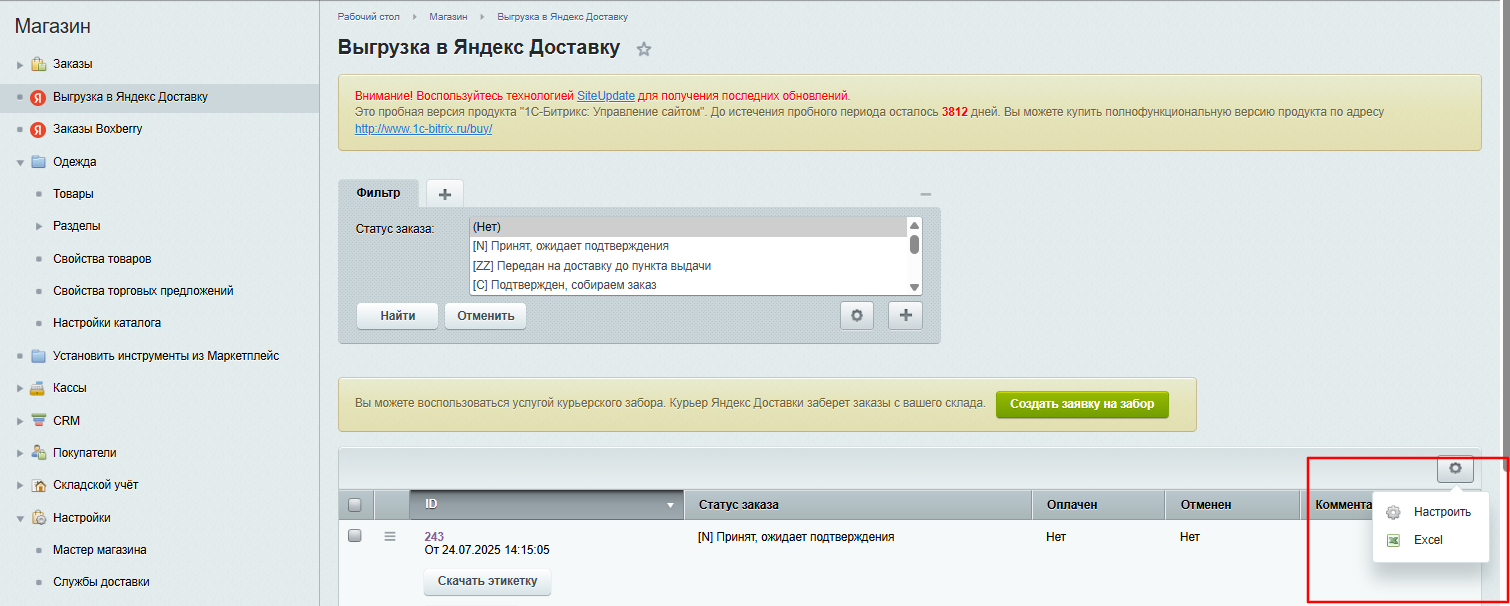Add page to favorites with star icon
This screenshot has height=606, width=1510.
coord(644,49)
